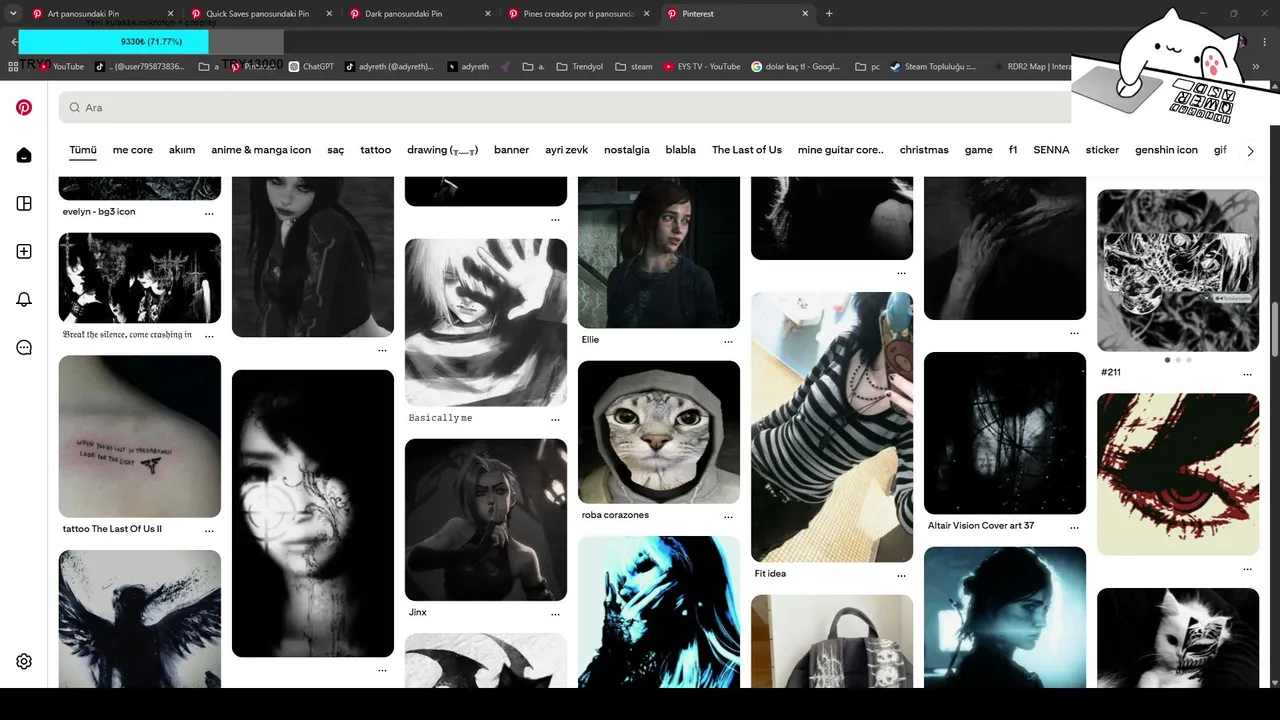
Task: Go to the Pinterest home feed icon
Action: tap(24, 155)
